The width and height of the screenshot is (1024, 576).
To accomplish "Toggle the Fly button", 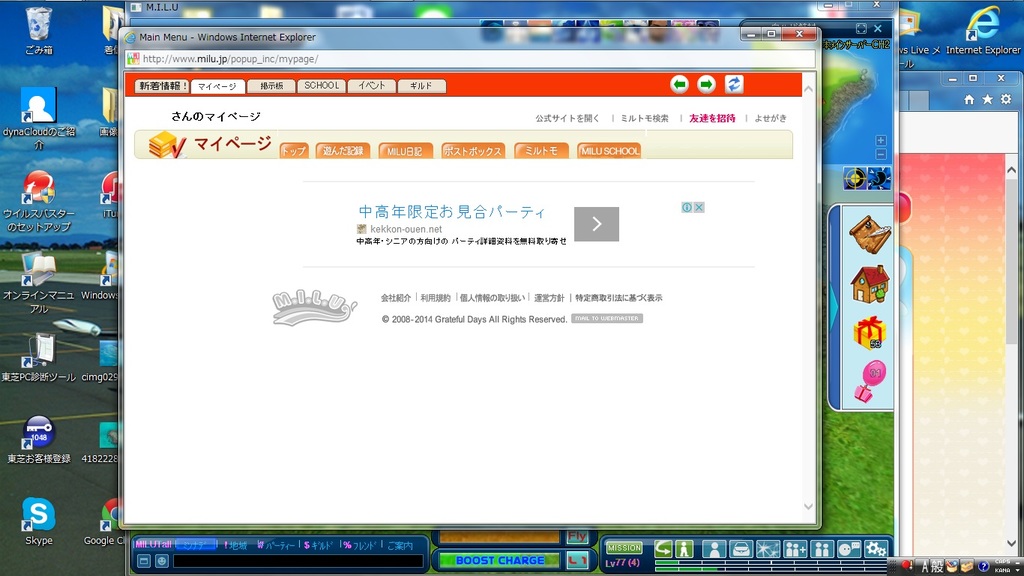I will coord(577,537).
